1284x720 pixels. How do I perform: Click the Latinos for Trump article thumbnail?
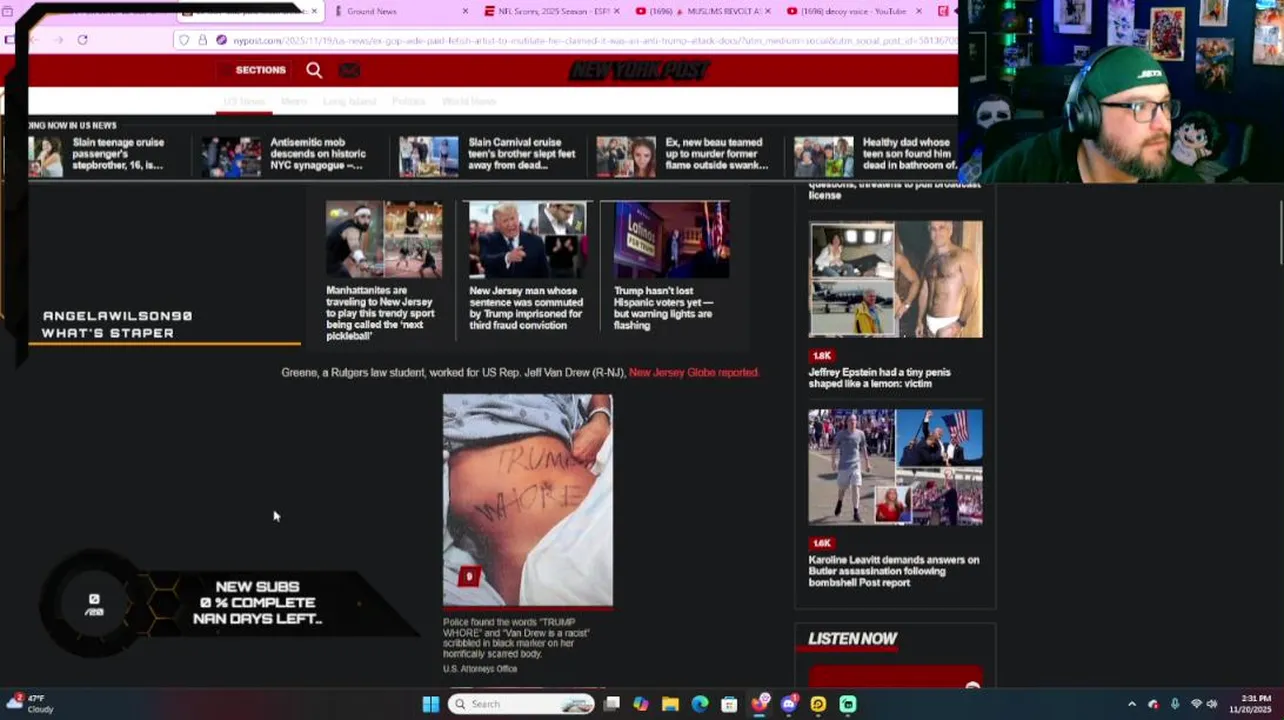pos(672,239)
